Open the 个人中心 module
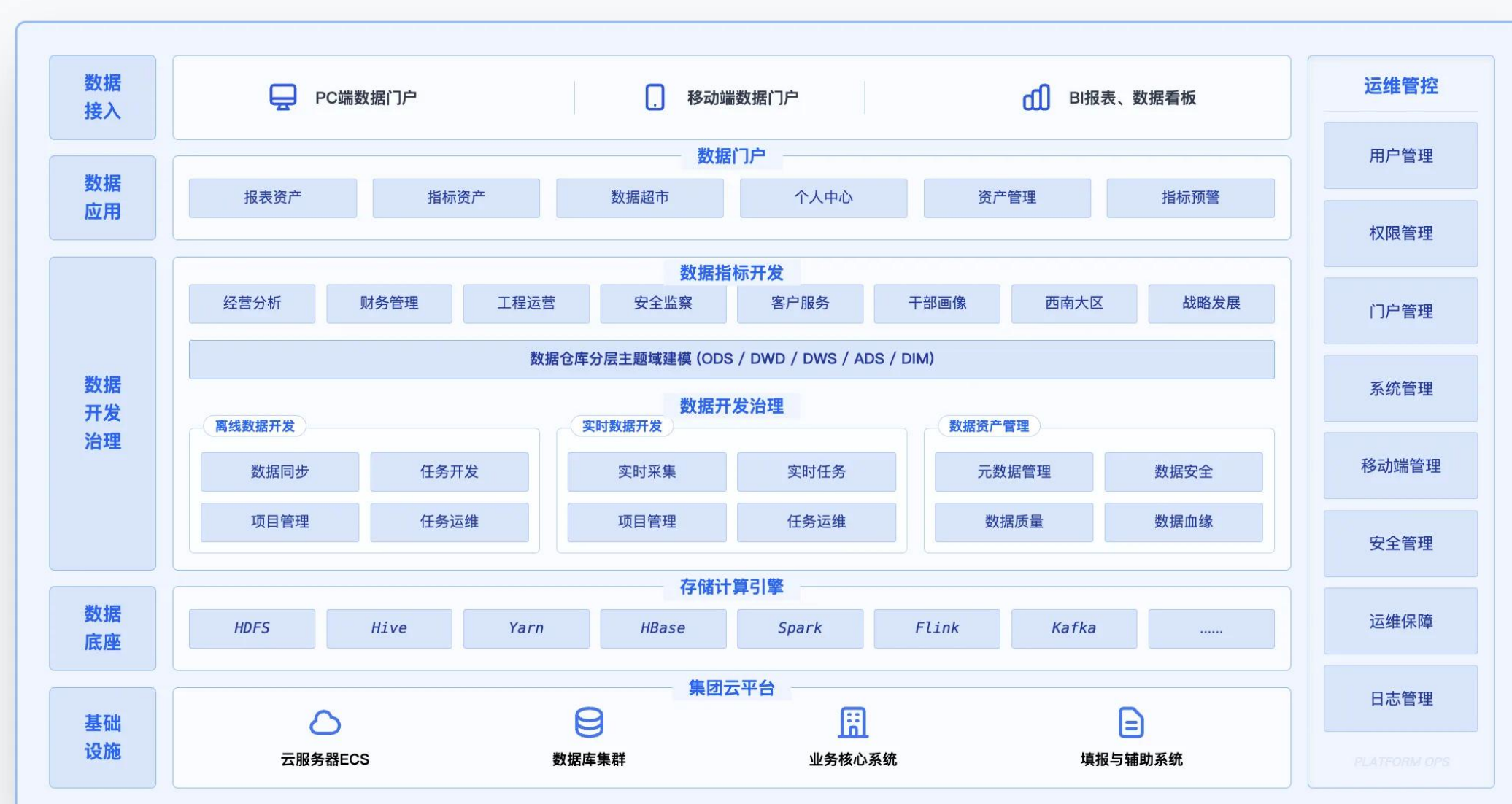The image size is (1512, 804). click(x=823, y=198)
